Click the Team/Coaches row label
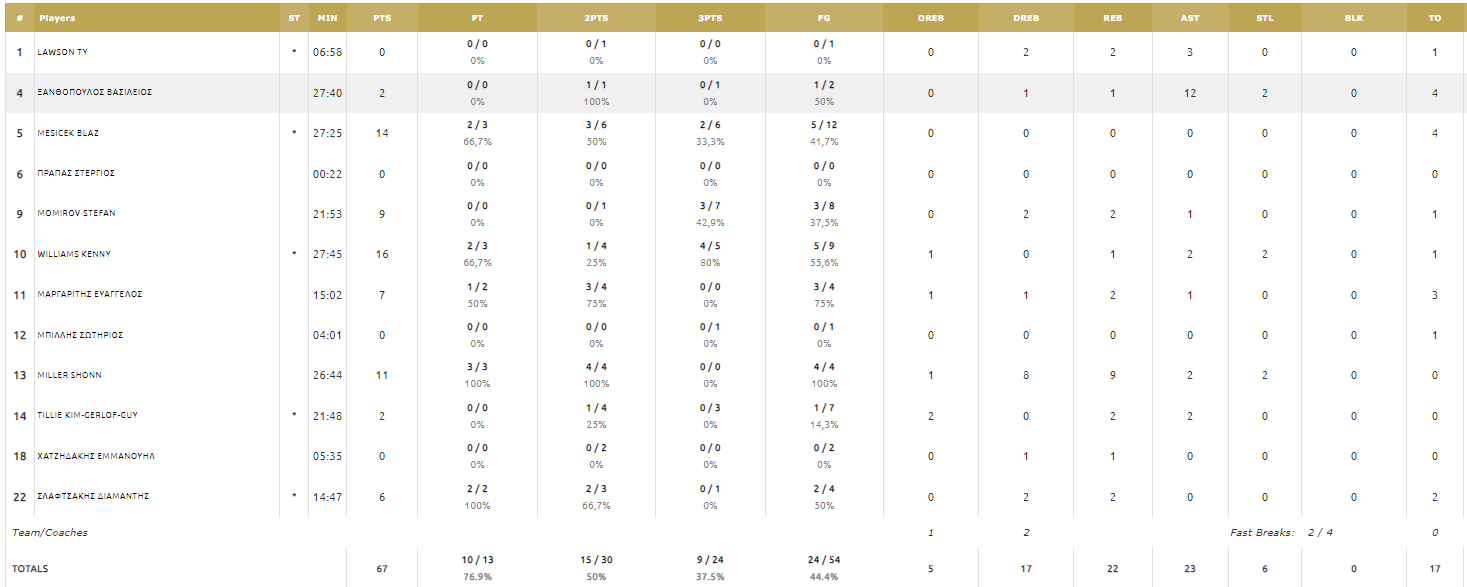Image resolution: width=1467 pixels, height=587 pixels. 50,533
